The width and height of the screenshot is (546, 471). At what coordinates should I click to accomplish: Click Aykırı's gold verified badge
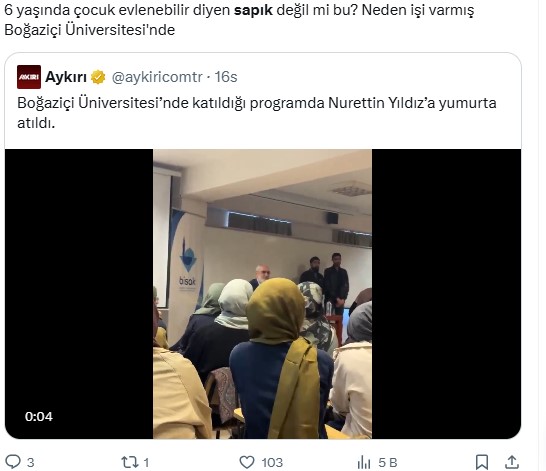pos(98,77)
